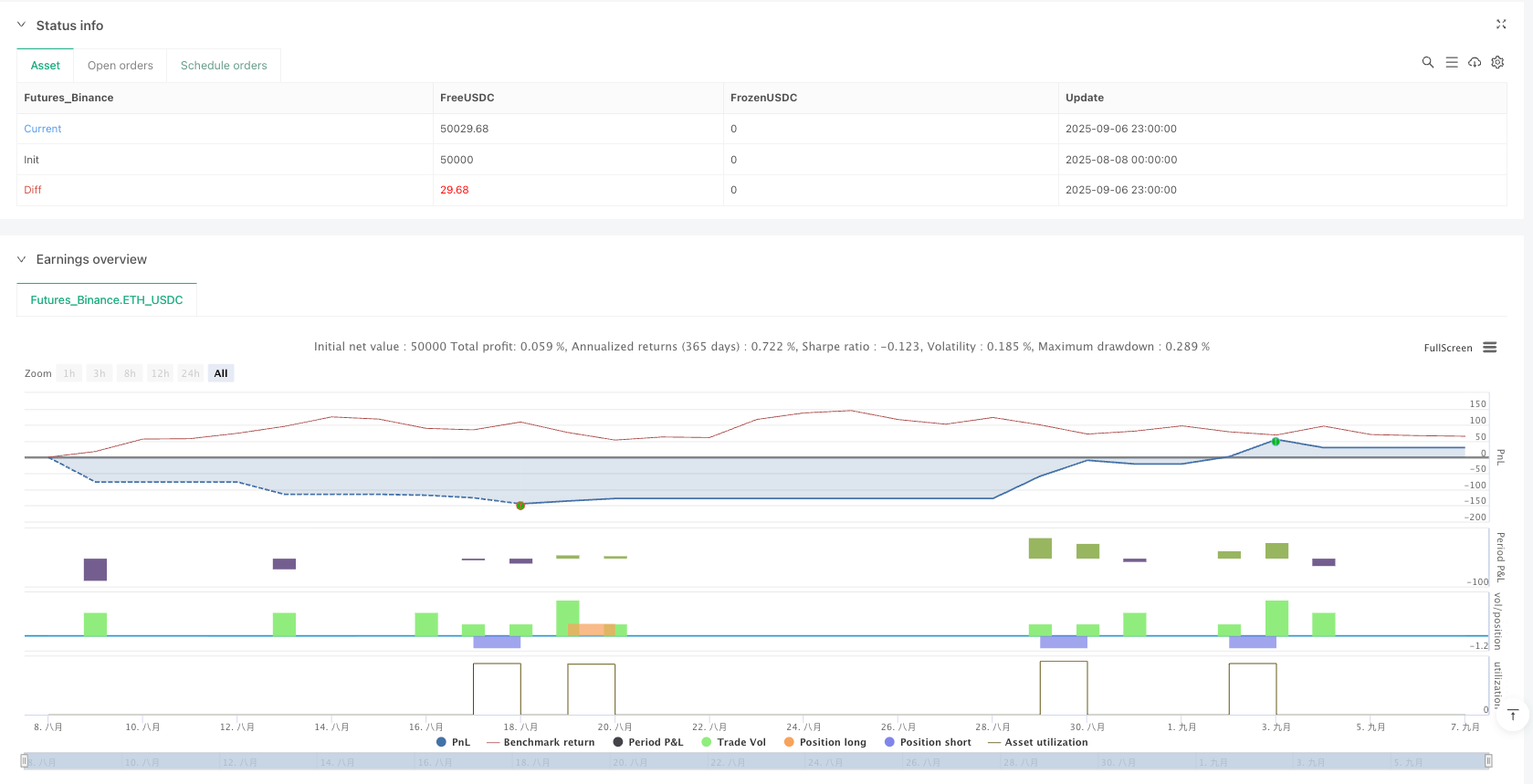Collapse the Status info section
Image resolution: width=1533 pixels, height=784 pixels.
pos(22,26)
